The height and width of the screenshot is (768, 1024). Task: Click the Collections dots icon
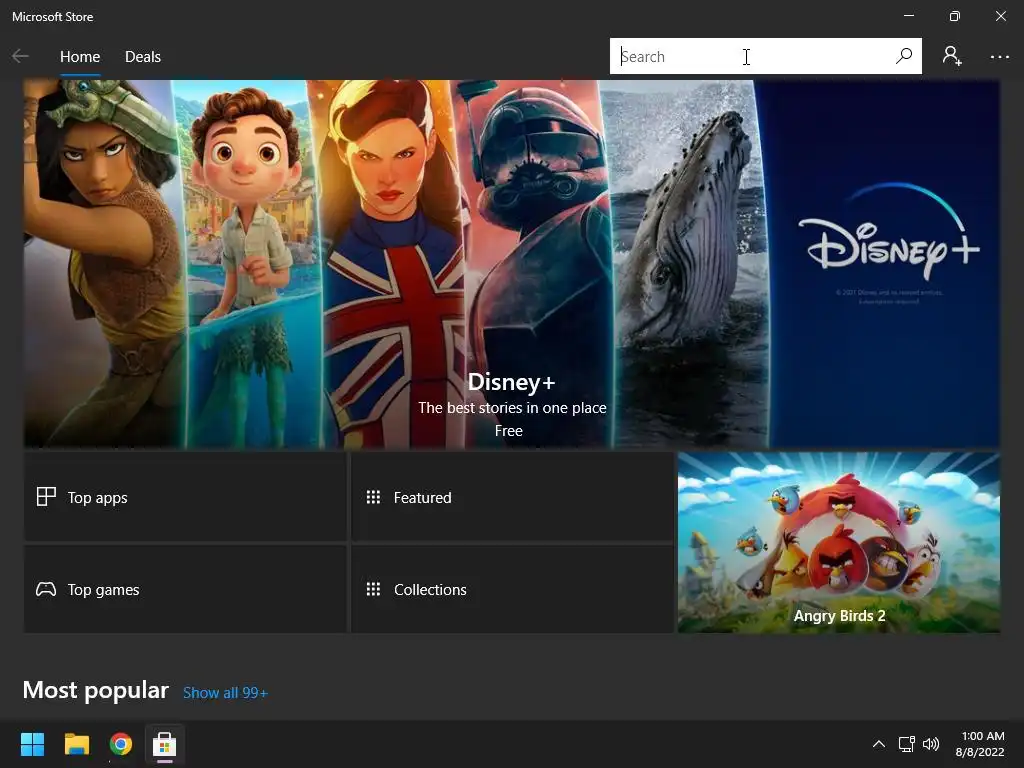[373, 589]
